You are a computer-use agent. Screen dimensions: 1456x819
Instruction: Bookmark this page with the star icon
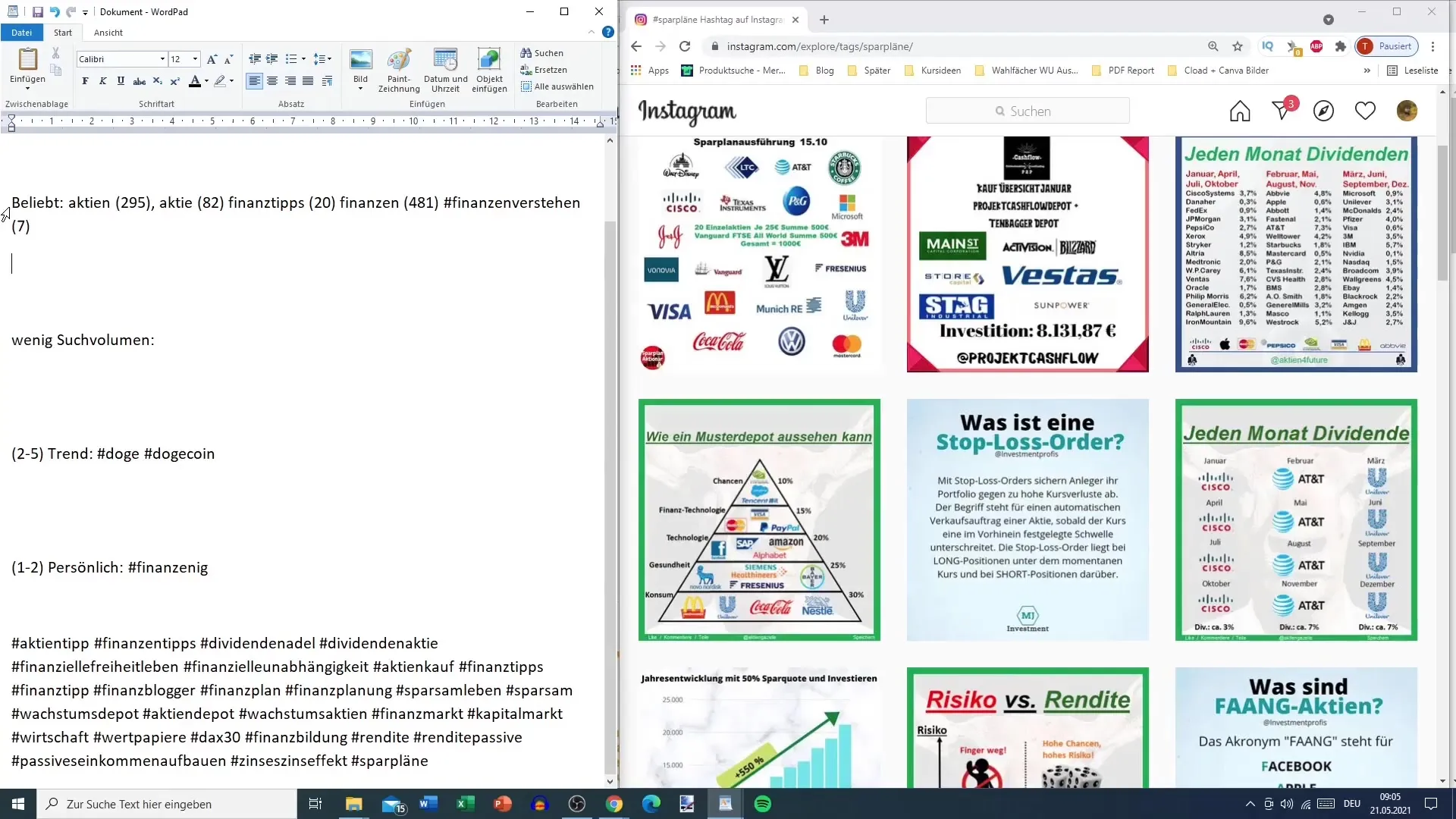(1238, 46)
